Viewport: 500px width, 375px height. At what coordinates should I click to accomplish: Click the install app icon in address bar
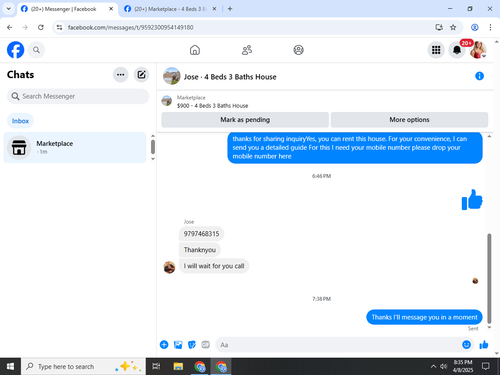tap(439, 27)
